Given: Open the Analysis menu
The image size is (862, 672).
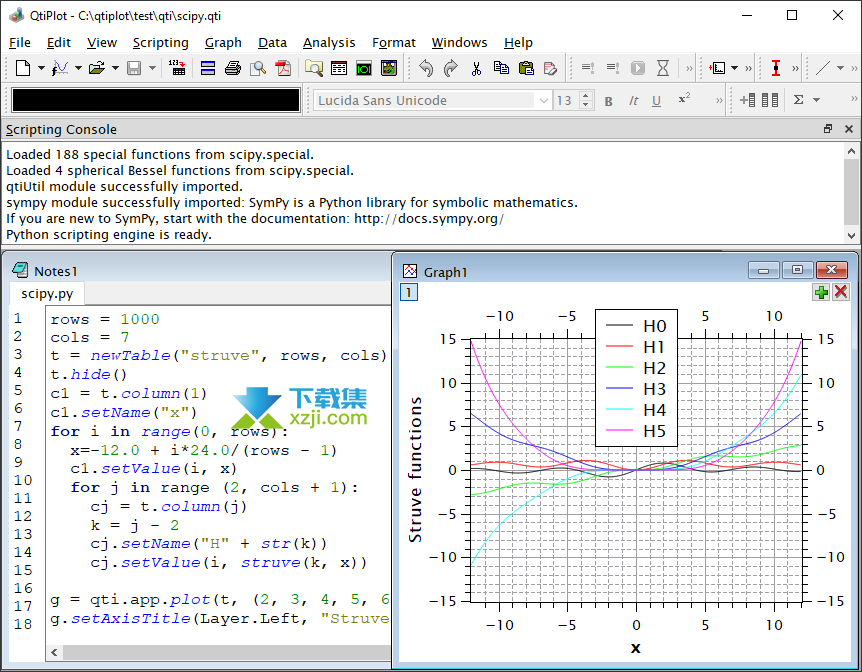Looking at the screenshot, I should (329, 42).
